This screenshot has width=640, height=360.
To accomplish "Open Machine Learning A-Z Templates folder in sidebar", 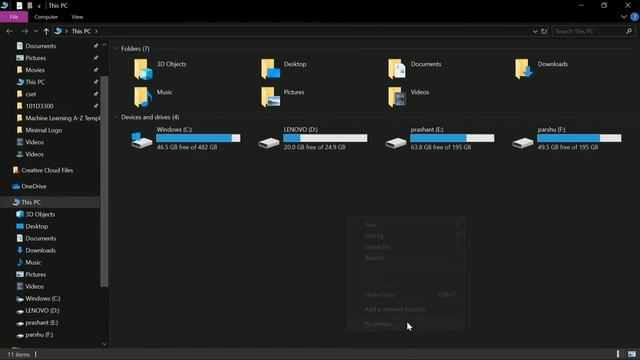I will coord(58,118).
